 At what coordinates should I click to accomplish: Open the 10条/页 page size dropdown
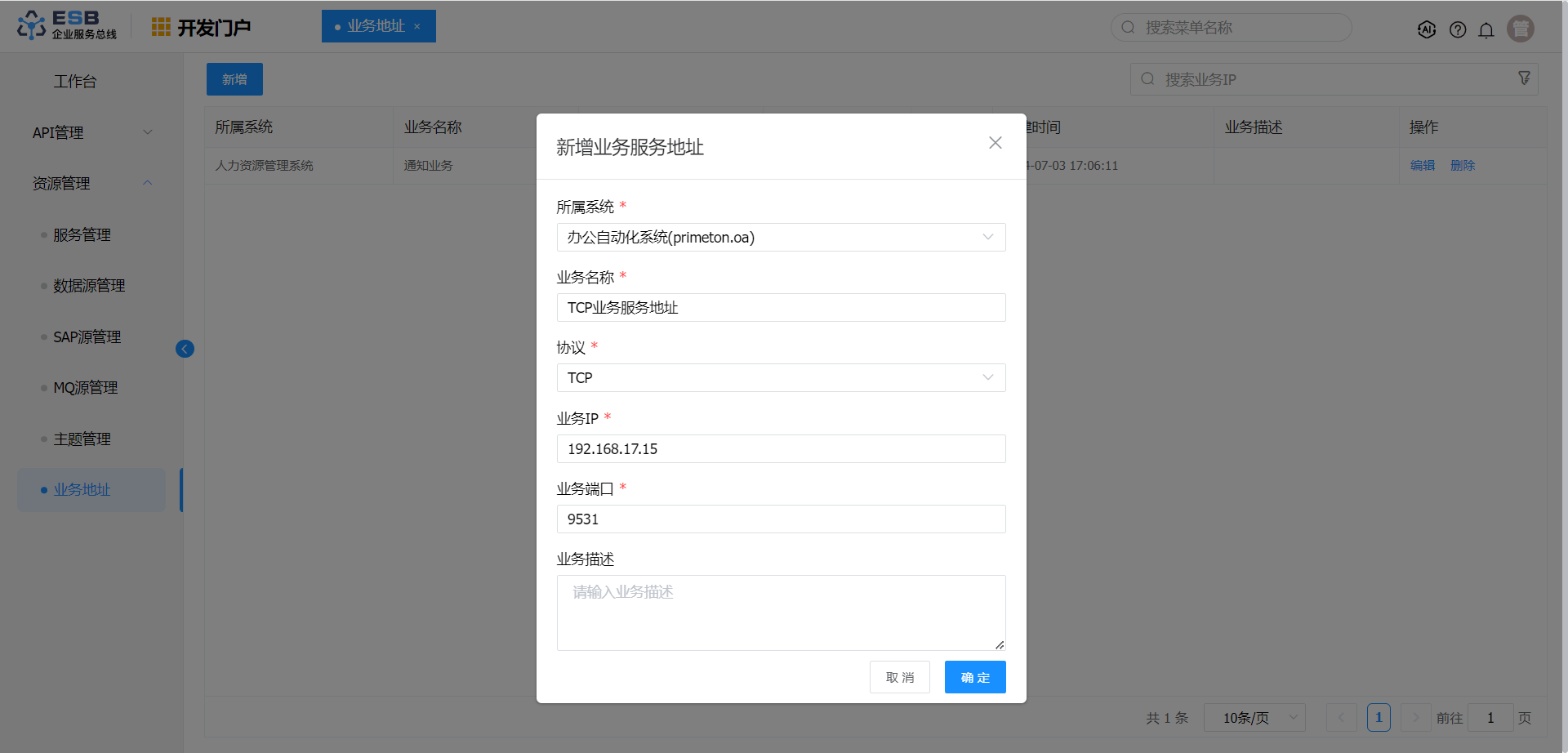pos(1254,718)
